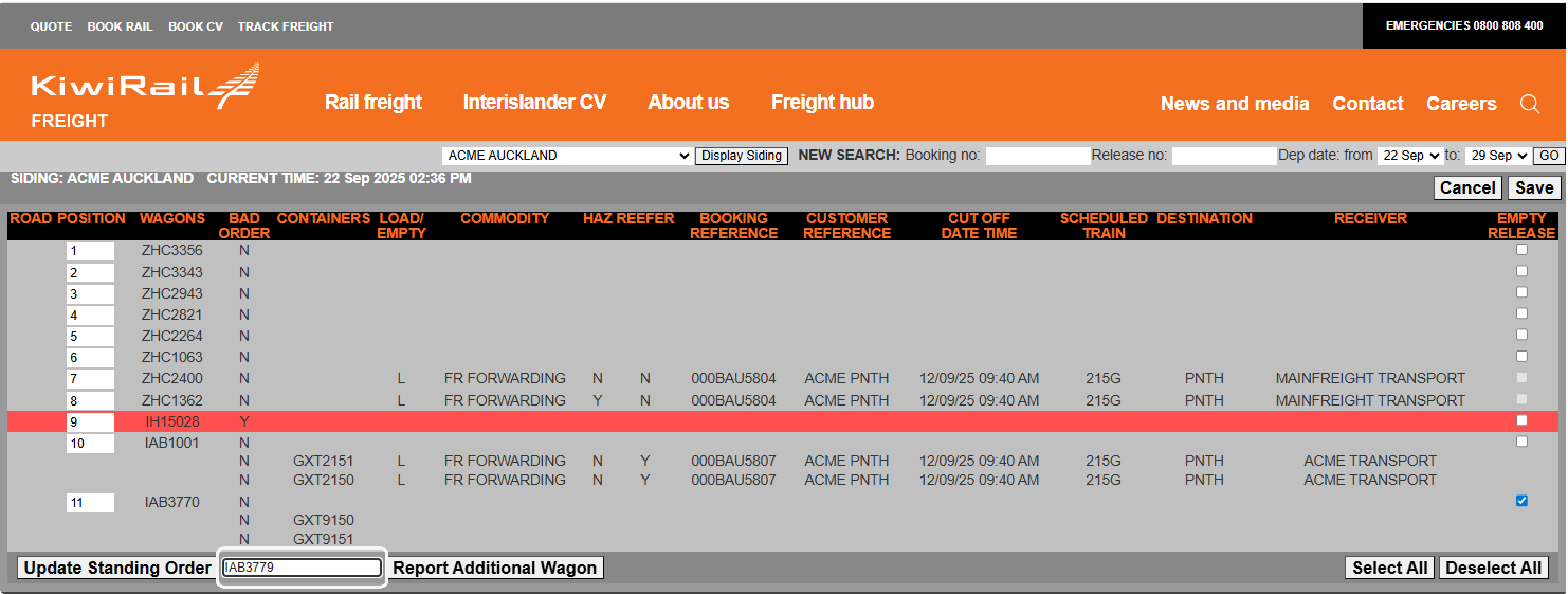Open the Freight hub menu

[822, 102]
